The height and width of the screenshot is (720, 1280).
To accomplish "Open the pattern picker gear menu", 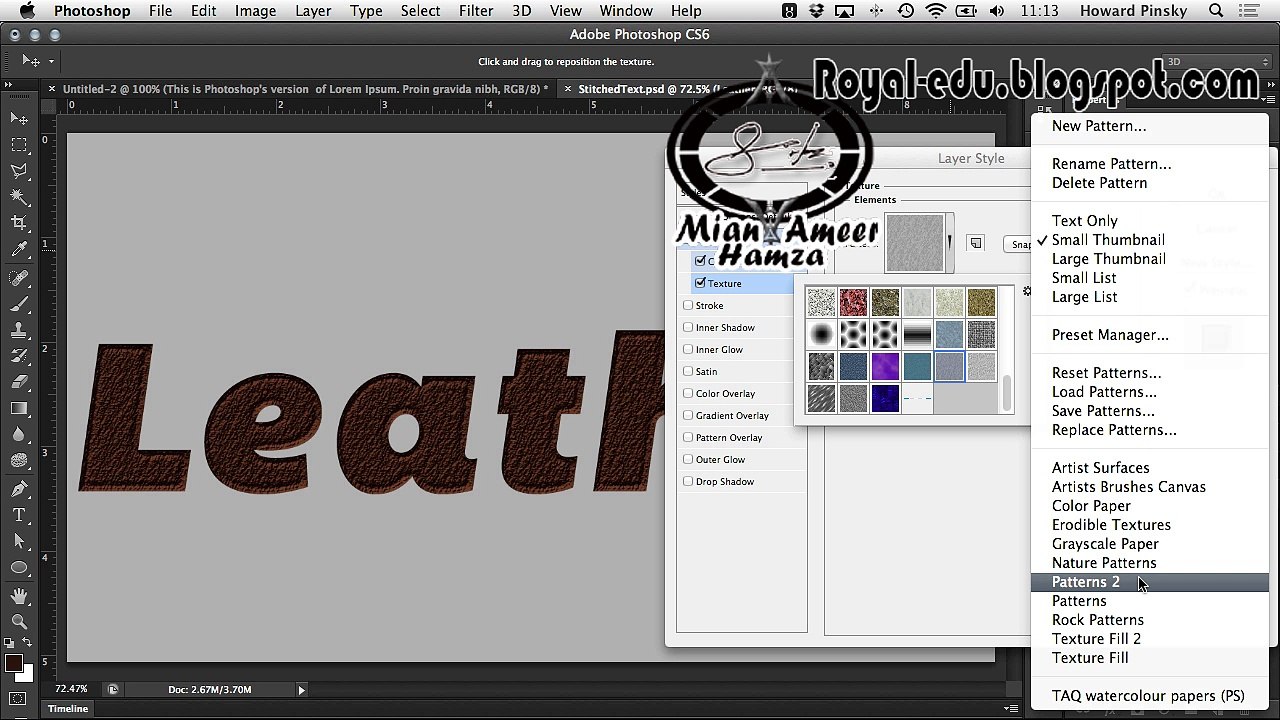I will click(x=1026, y=292).
